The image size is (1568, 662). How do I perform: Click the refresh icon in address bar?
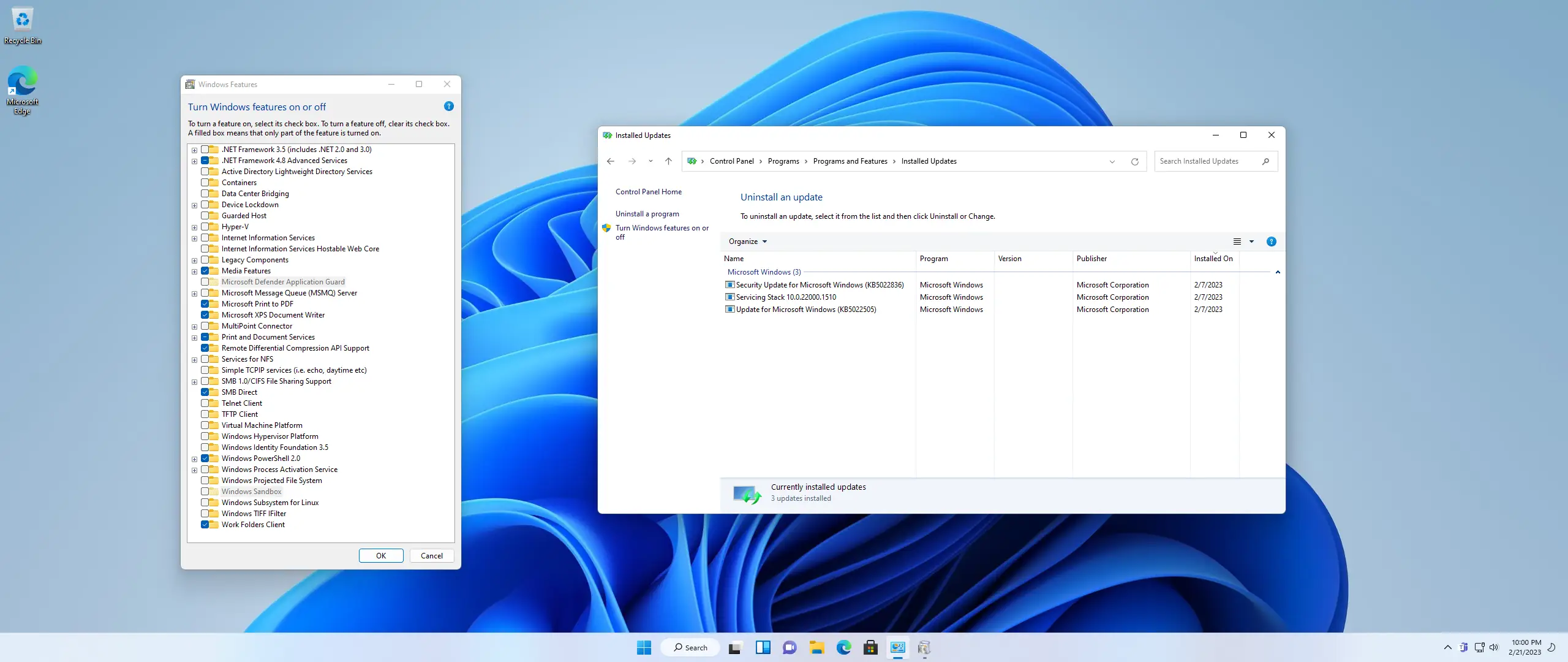[1134, 161]
